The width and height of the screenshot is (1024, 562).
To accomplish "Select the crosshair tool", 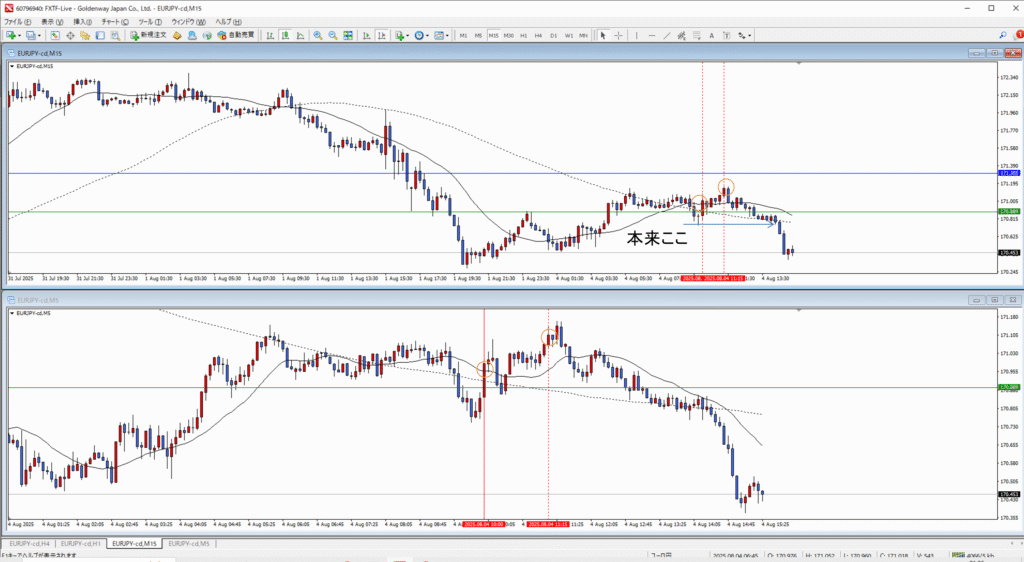I will pyautogui.click(x=618, y=35).
